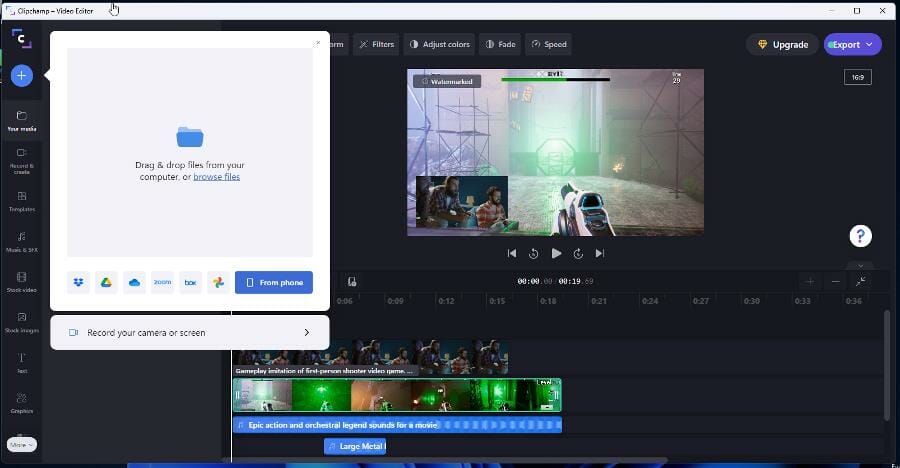The height and width of the screenshot is (468, 900).
Task: Open Templates sidebar tab
Action: click(22, 202)
